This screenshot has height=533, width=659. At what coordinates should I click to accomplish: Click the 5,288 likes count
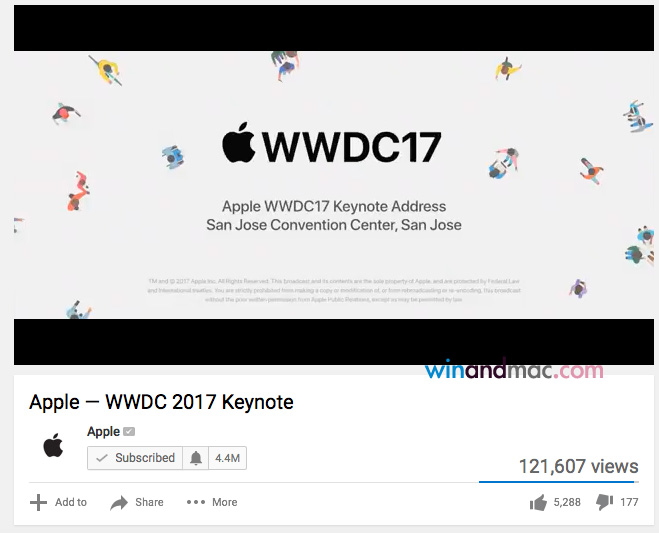click(567, 502)
